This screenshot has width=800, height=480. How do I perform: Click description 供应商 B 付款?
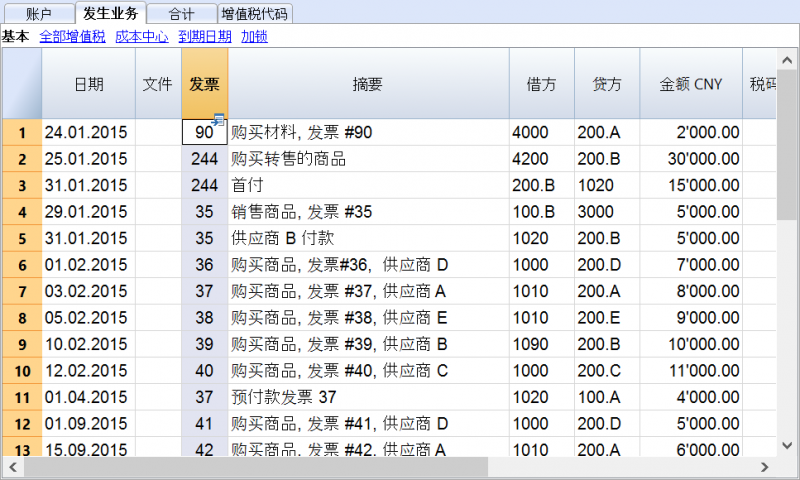tap(368, 239)
